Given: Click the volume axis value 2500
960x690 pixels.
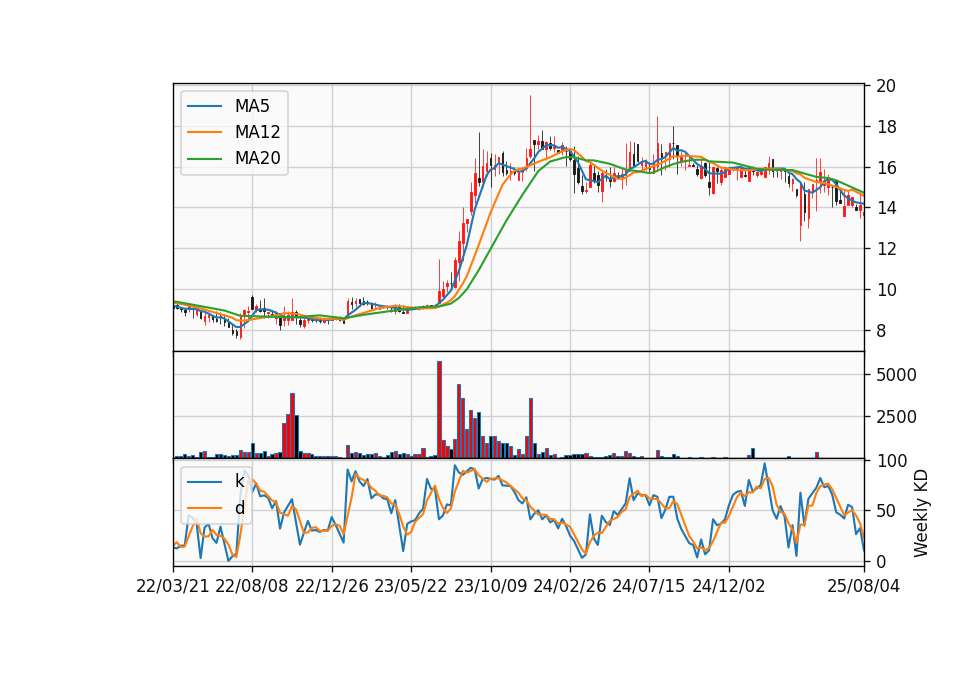Looking at the screenshot, I should click(x=896, y=417).
